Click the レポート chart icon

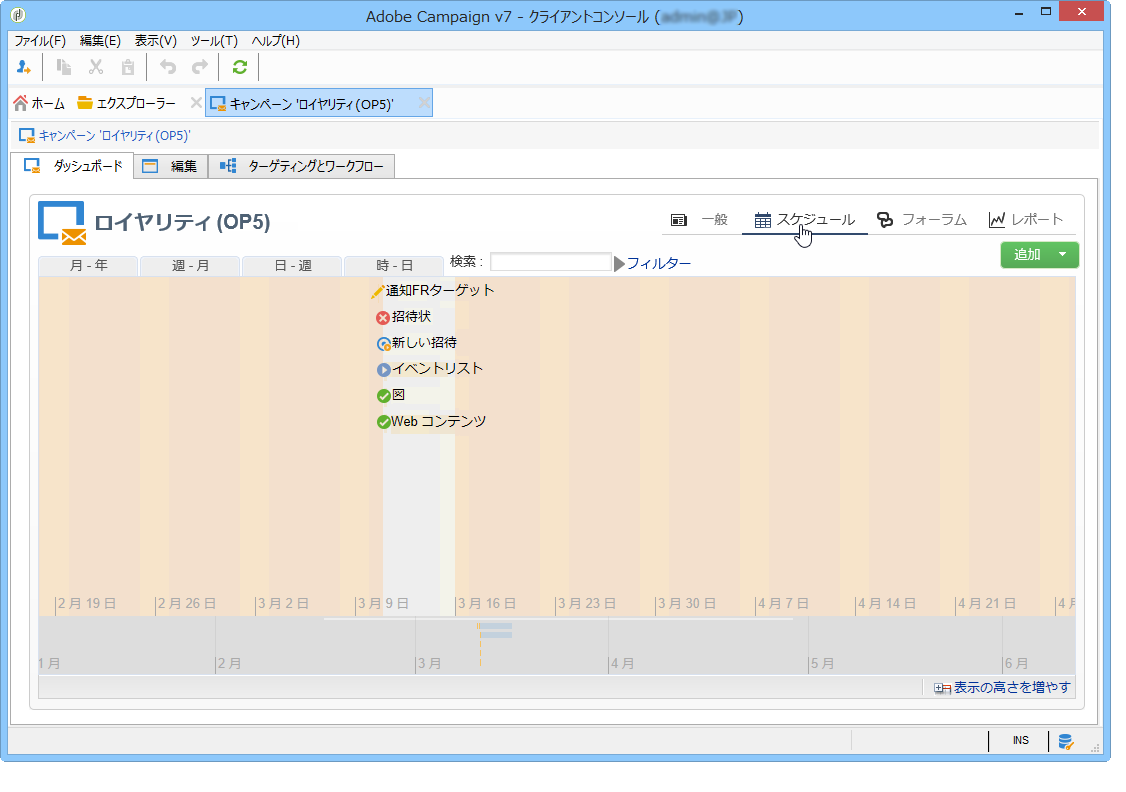tap(997, 220)
